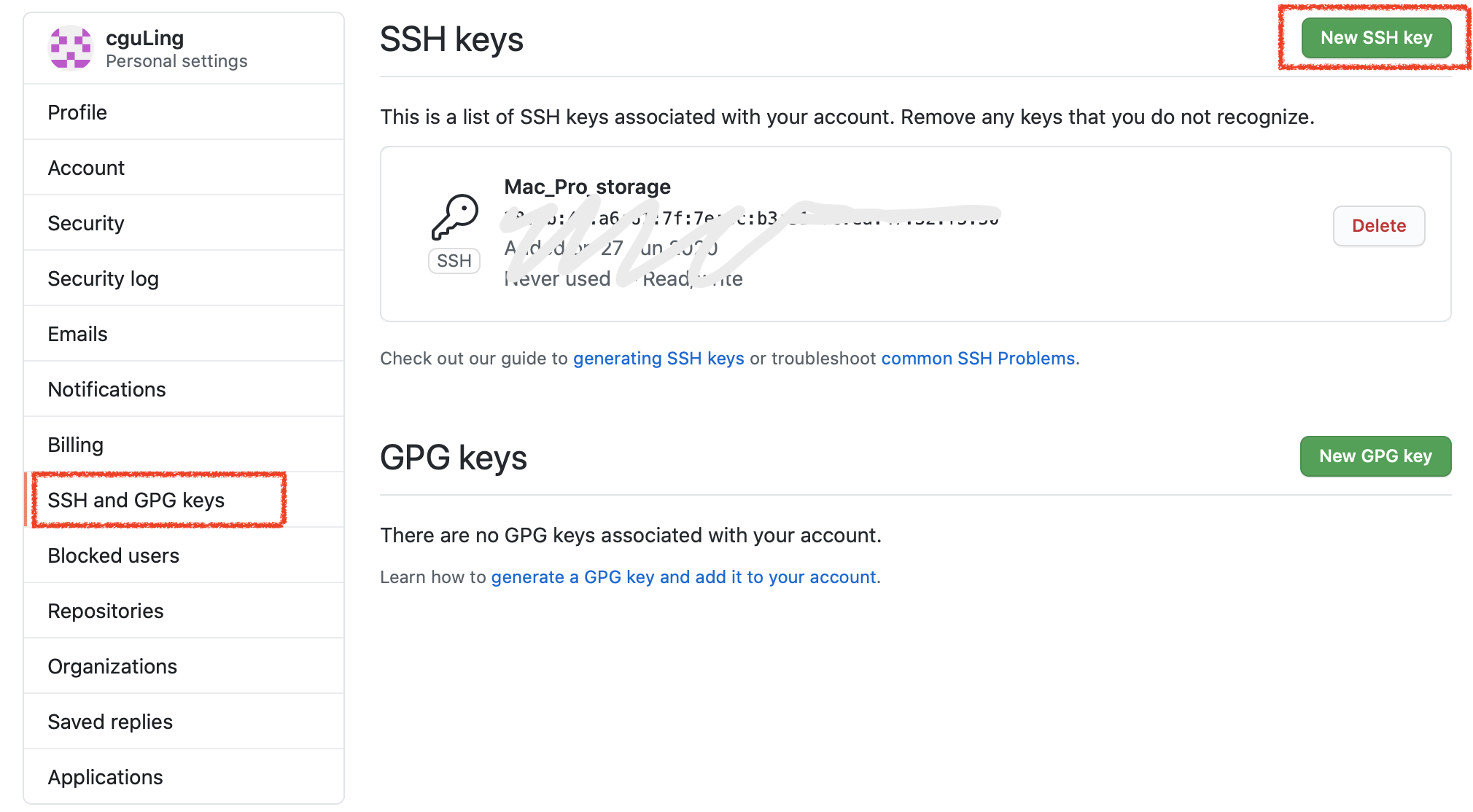
Task: Open the common SSH Problems link
Action: pos(978,359)
